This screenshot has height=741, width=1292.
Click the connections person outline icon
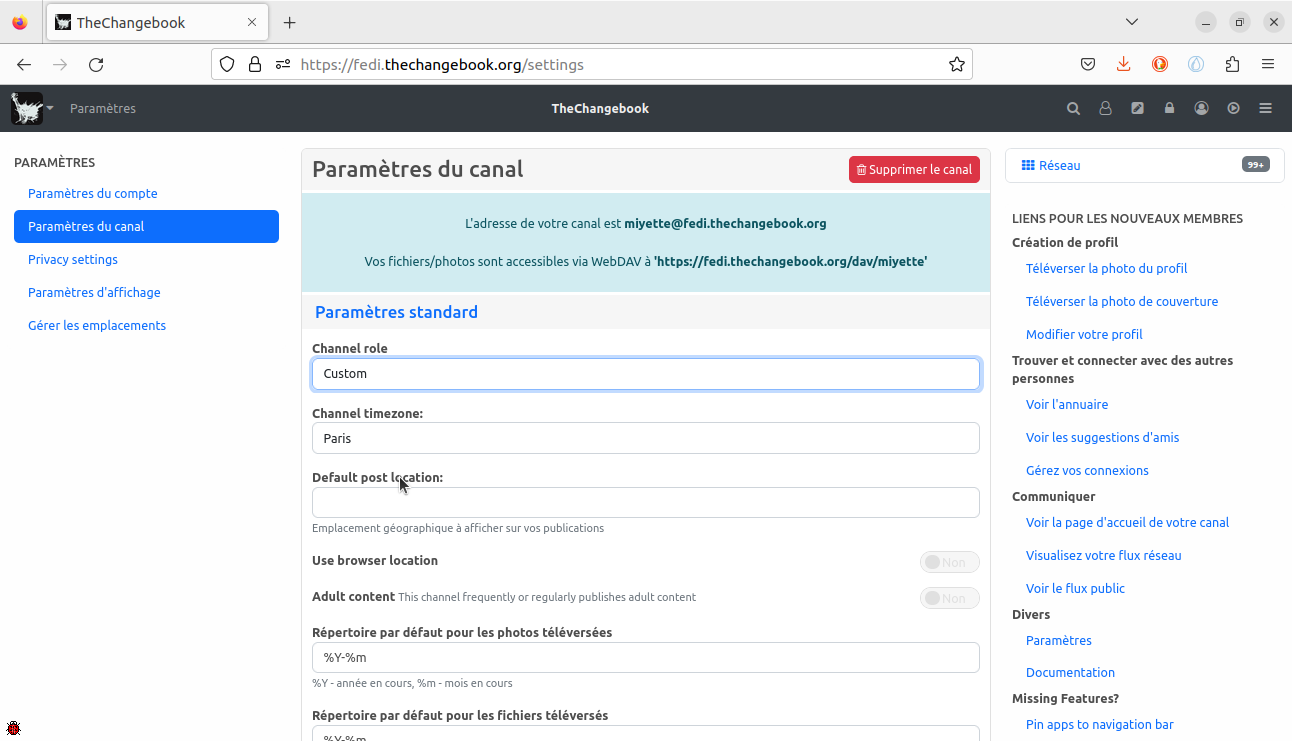[x=1105, y=109]
